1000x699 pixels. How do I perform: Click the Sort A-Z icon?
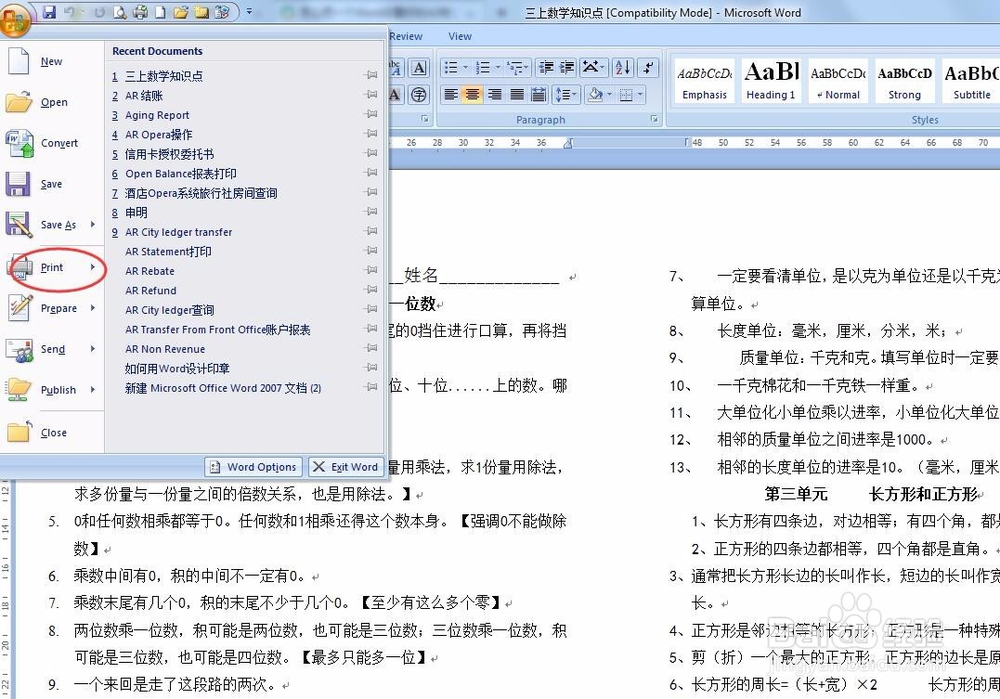[622, 67]
